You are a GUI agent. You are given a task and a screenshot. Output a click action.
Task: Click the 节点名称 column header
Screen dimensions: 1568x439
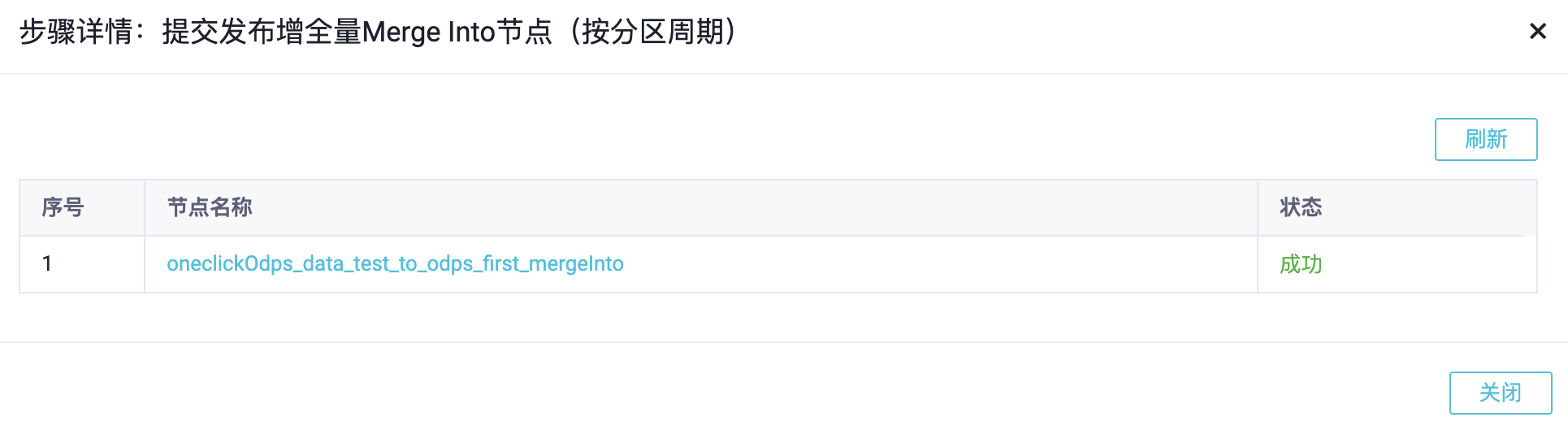coord(210,208)
